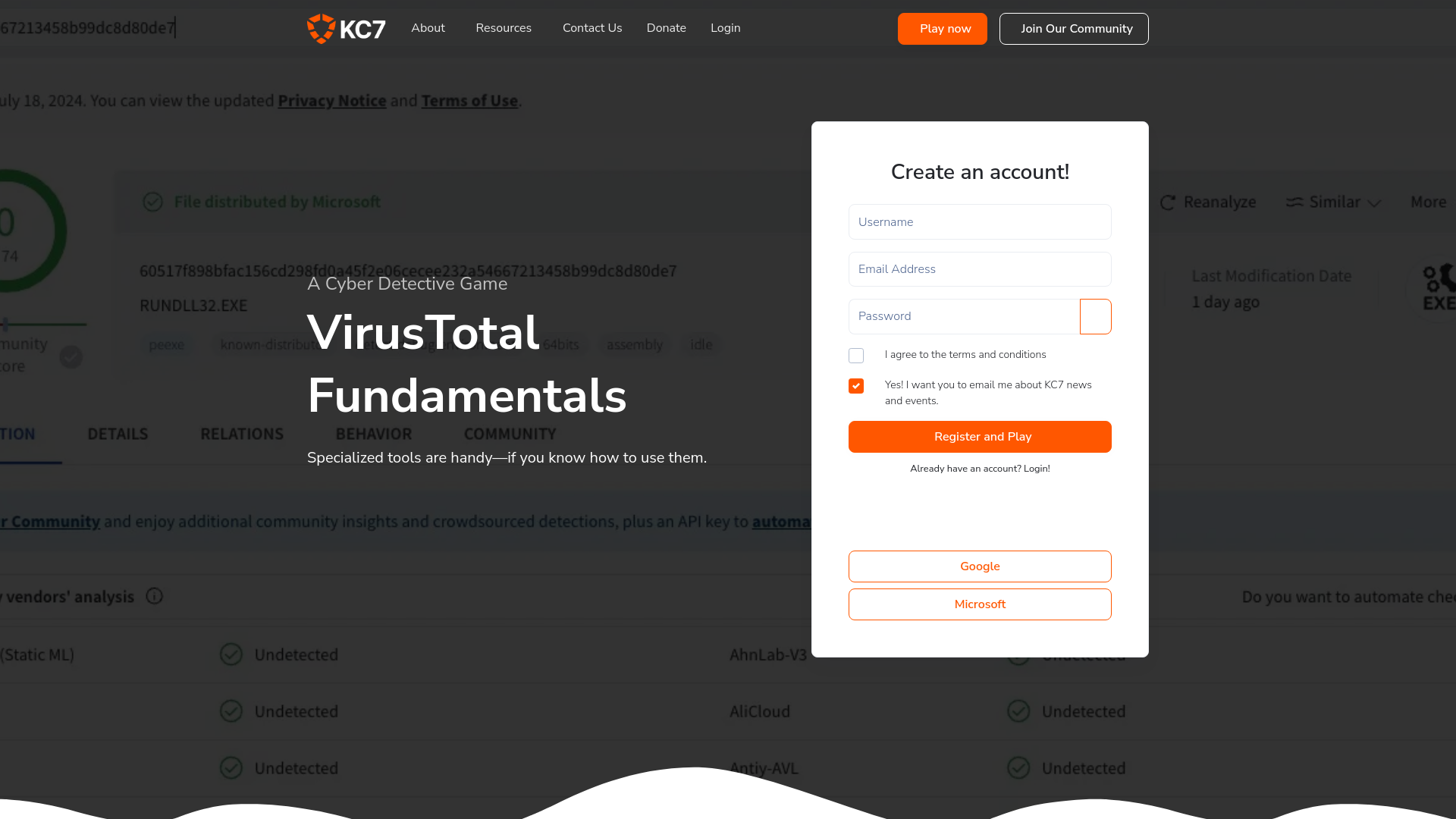Toggle password visibility eye icon
The image size is (1456, 819).
[1095, 316]
